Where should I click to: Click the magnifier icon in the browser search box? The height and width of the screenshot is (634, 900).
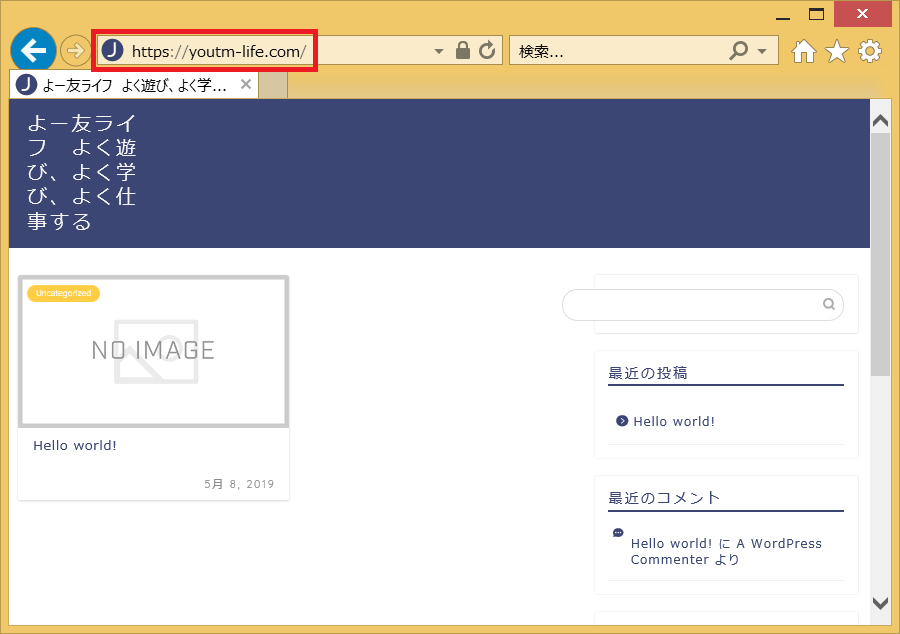pyautogui.click(x=739, y=51)
